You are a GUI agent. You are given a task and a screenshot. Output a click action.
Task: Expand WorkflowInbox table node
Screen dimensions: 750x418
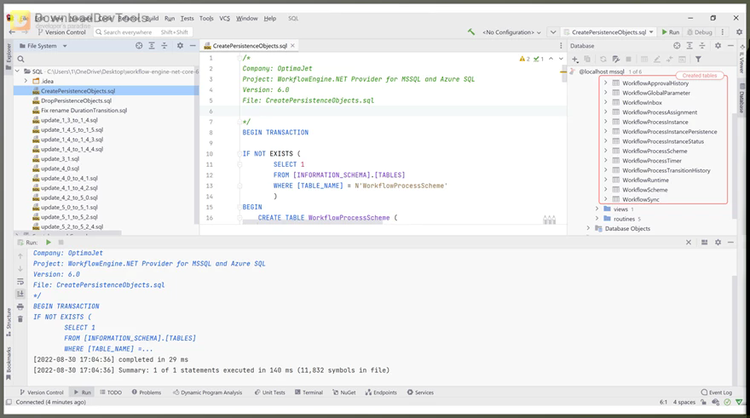coord(606,102)
